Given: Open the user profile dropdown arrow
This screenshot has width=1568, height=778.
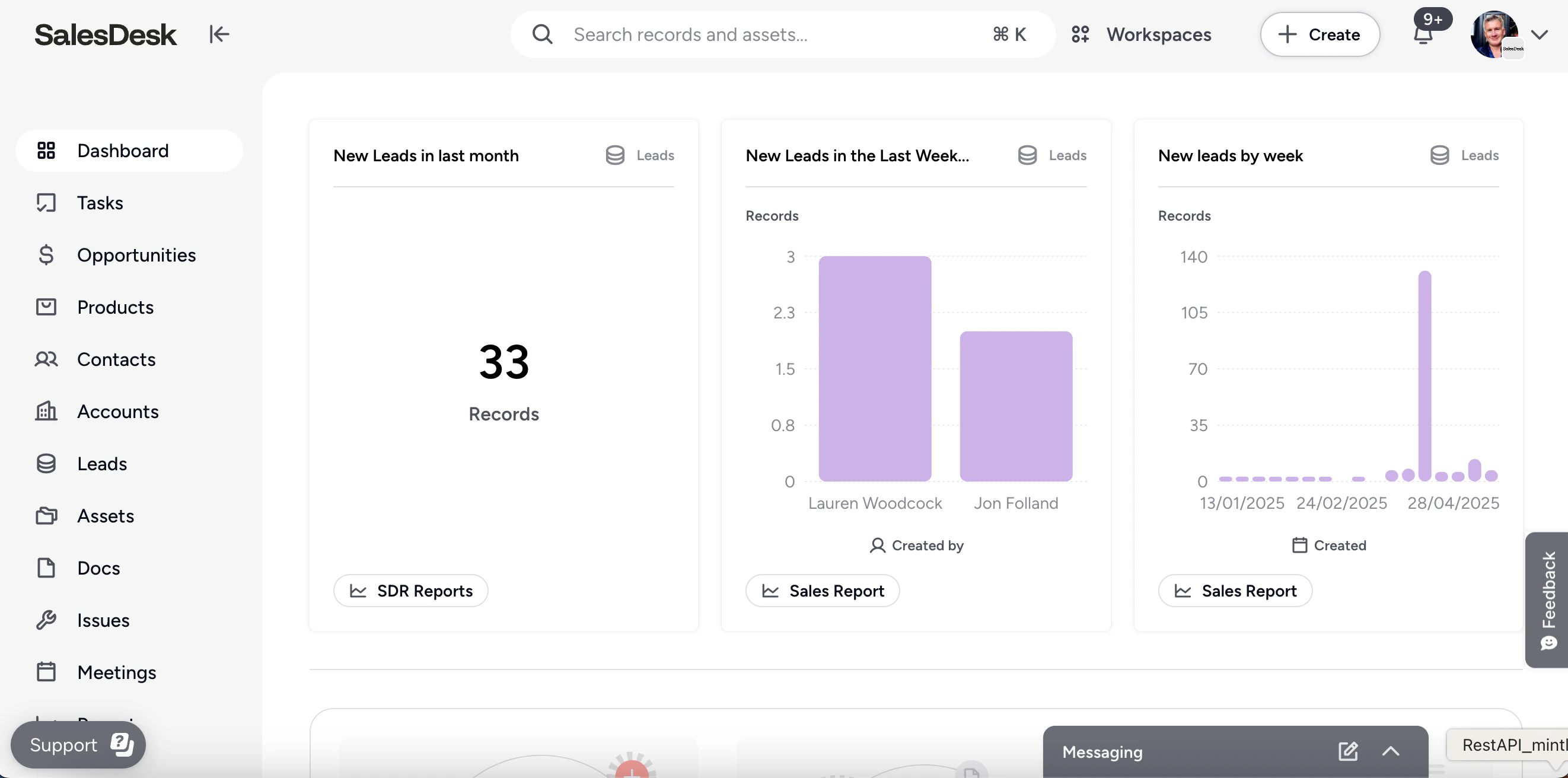Looking at the screenshot, I should click(1540, 35).
